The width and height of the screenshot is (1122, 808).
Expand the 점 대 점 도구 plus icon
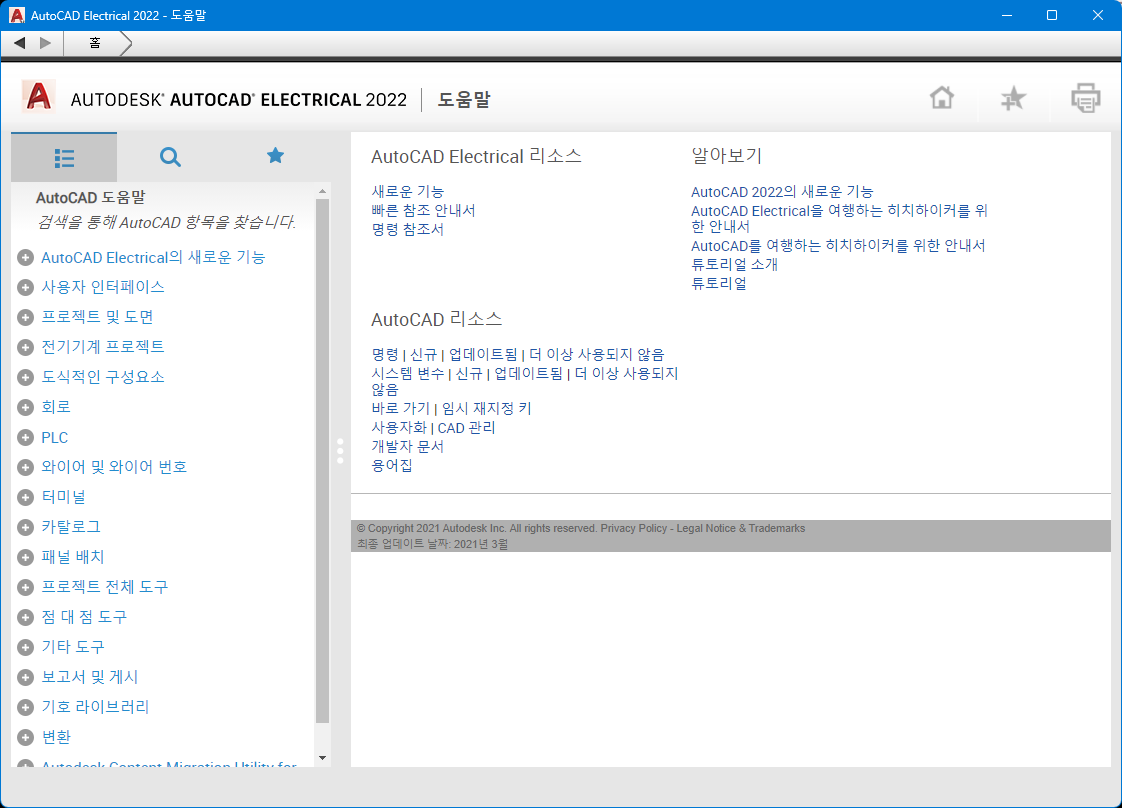25,618
